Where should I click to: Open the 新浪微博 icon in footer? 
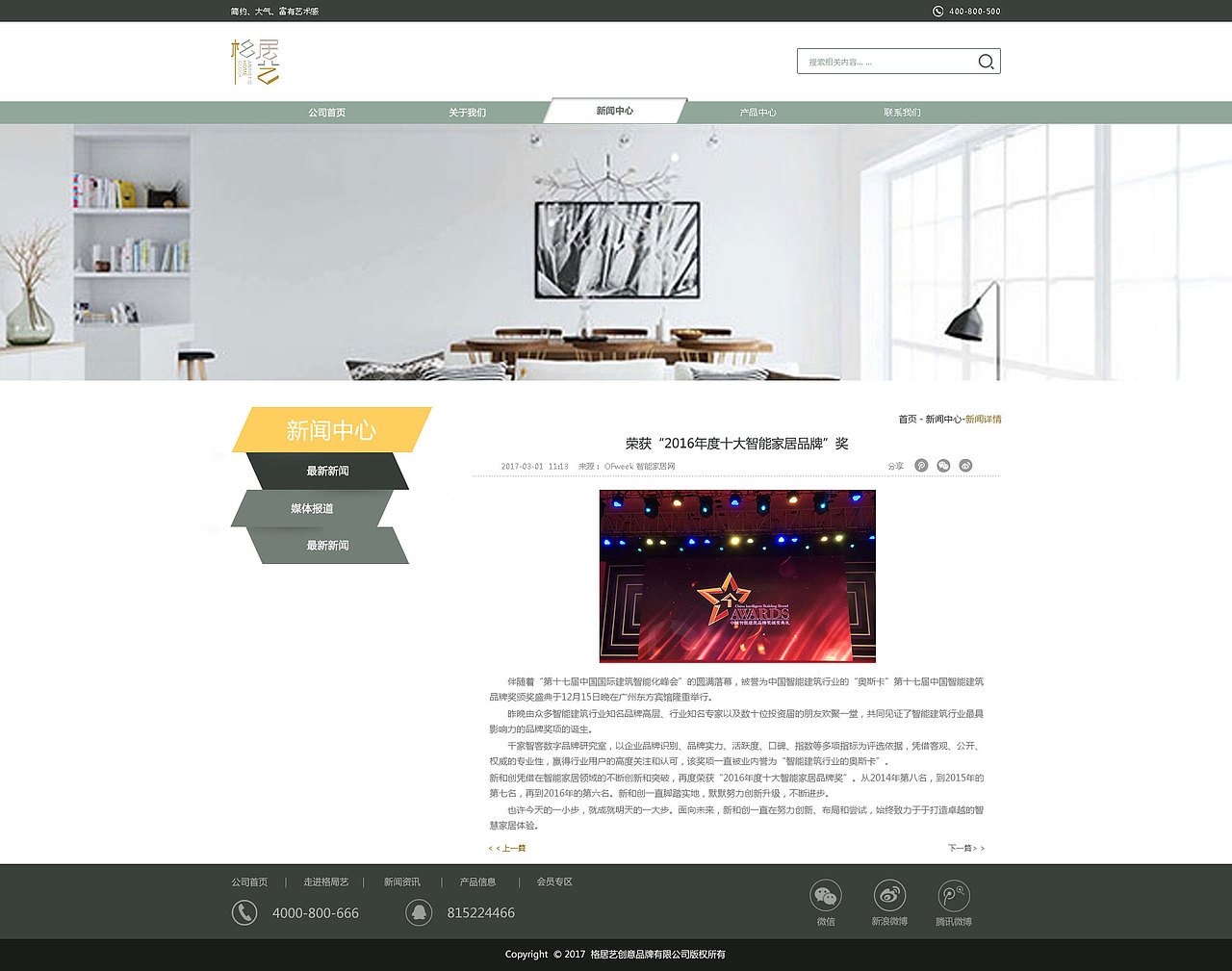point(889,895)
